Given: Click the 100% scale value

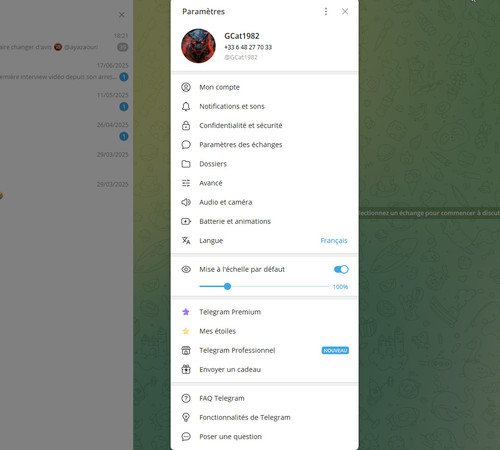Looking at the screenshot, I should point(340,287).
